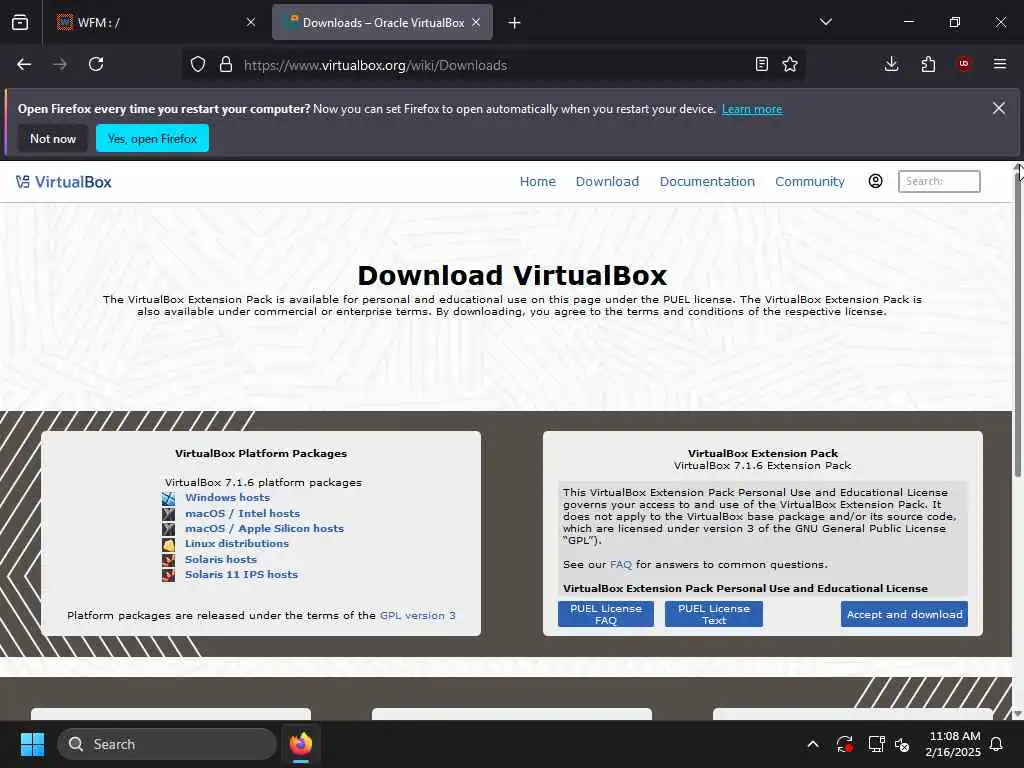Click the taskbar Search box
This screenshot has width=1024, height=768.
[167, 744]
